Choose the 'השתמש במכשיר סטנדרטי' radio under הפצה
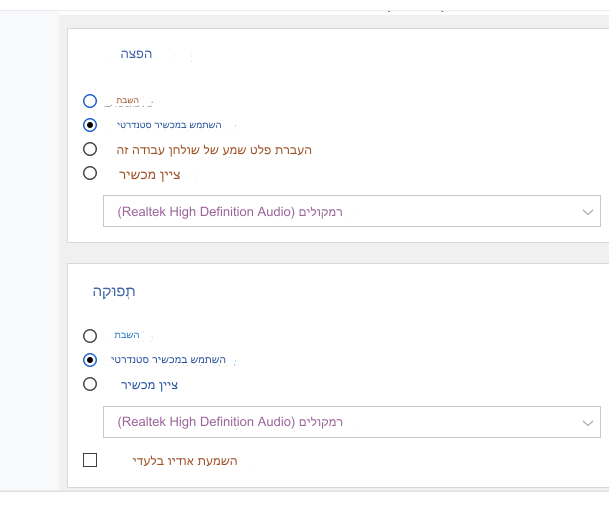Image resolution: width=609 pixels, height=527 pixels. 90,125
